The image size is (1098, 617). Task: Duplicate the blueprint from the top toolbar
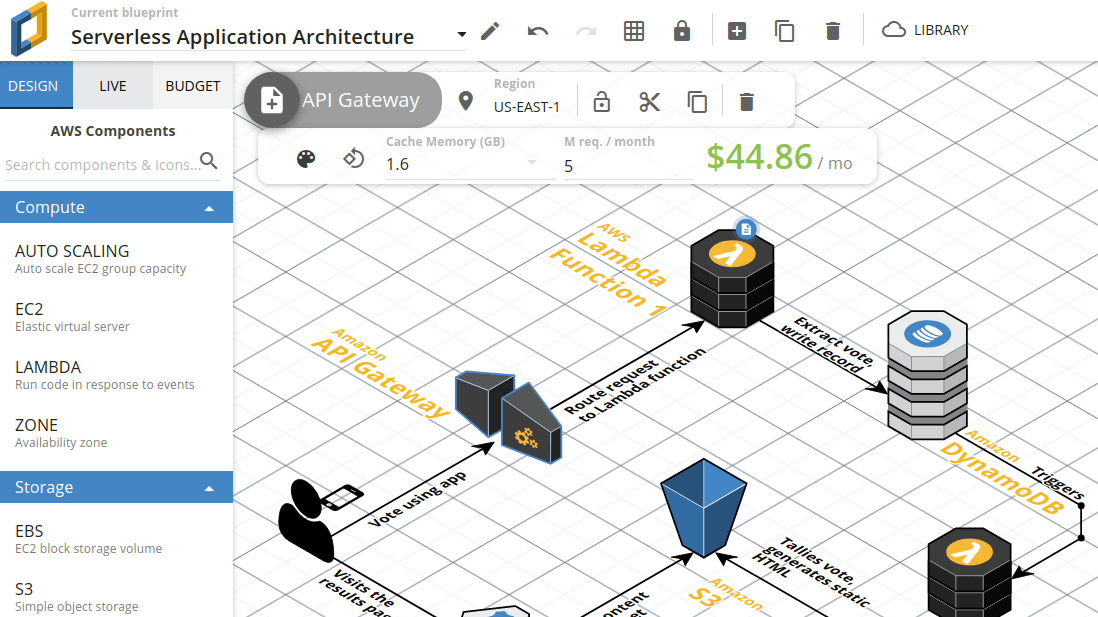(x=784, y=31)
